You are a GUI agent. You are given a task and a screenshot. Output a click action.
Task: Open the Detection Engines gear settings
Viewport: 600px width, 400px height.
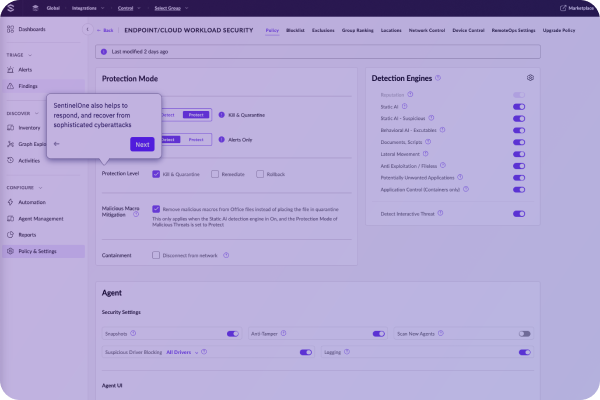(530, 77)
